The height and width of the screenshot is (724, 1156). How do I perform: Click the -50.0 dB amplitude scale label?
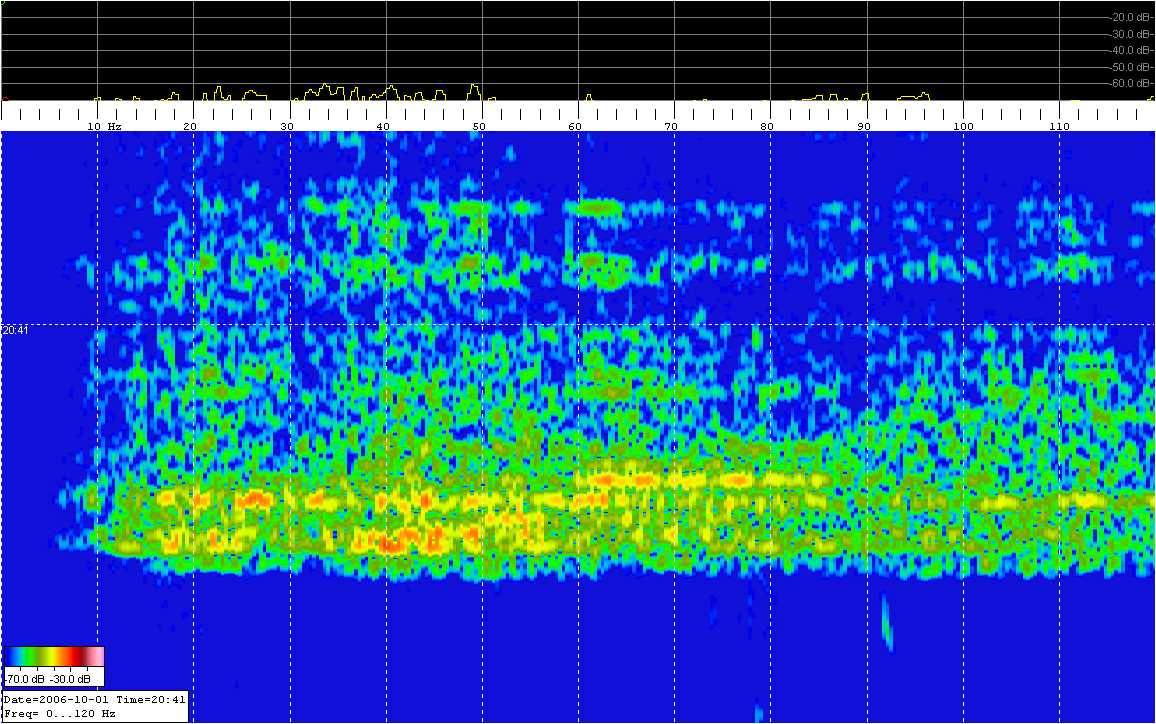1131,67
